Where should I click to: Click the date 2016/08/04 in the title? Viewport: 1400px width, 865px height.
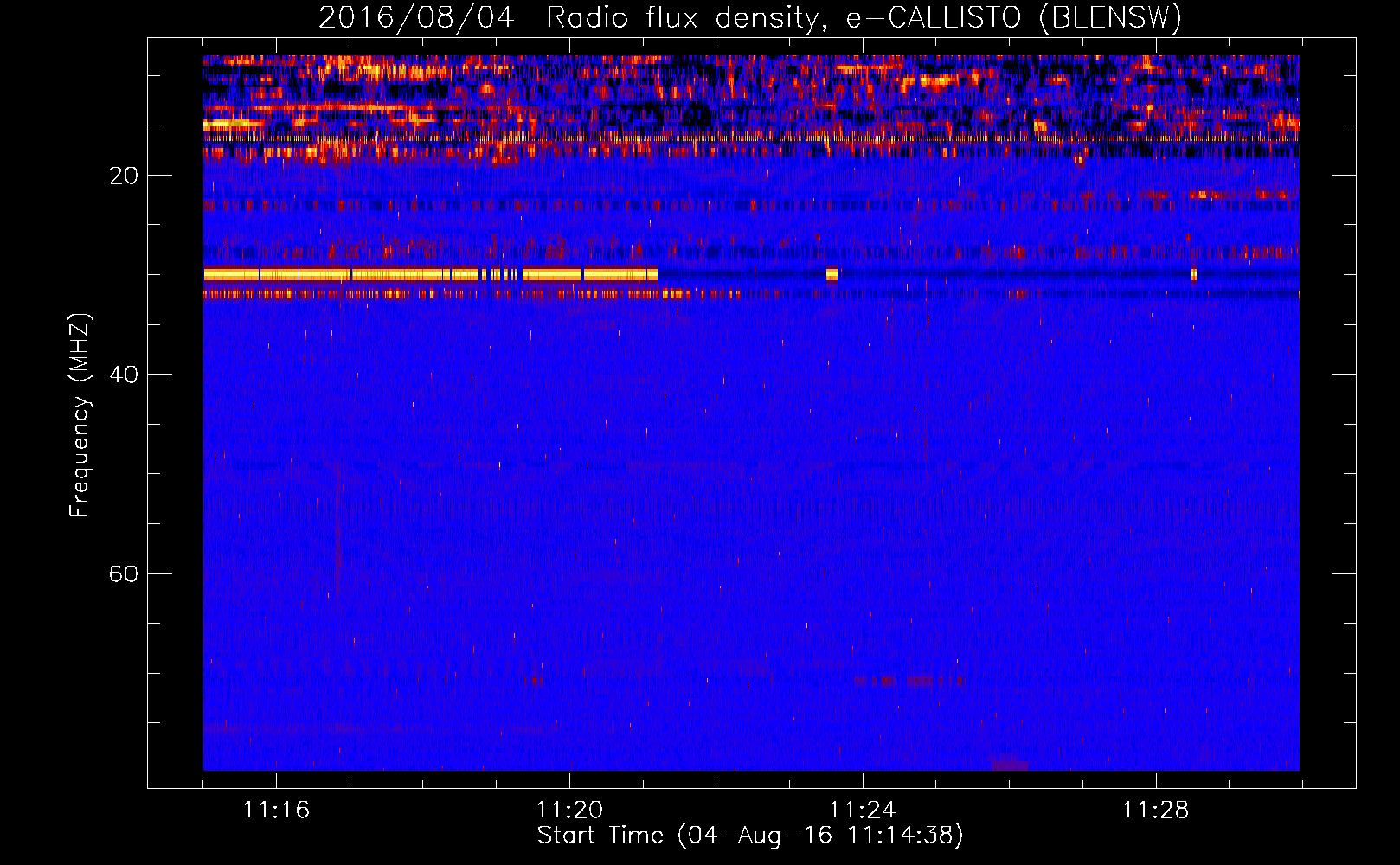point(416,18)
